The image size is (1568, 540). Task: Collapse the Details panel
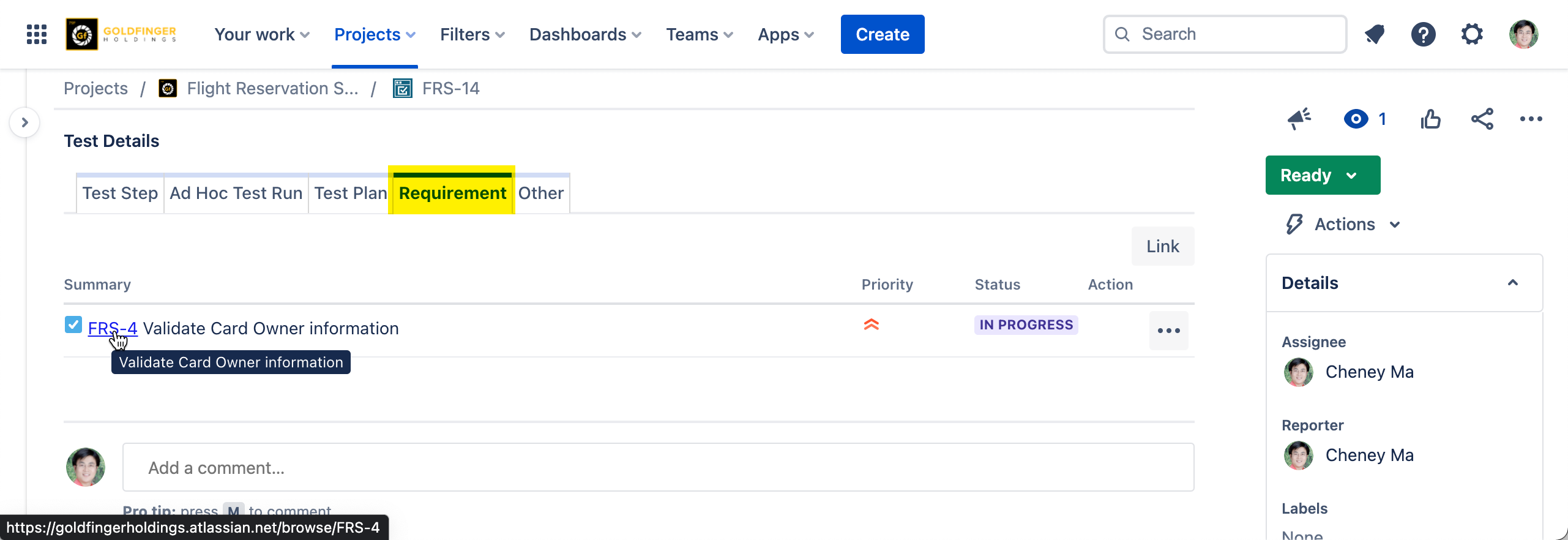1512,283
